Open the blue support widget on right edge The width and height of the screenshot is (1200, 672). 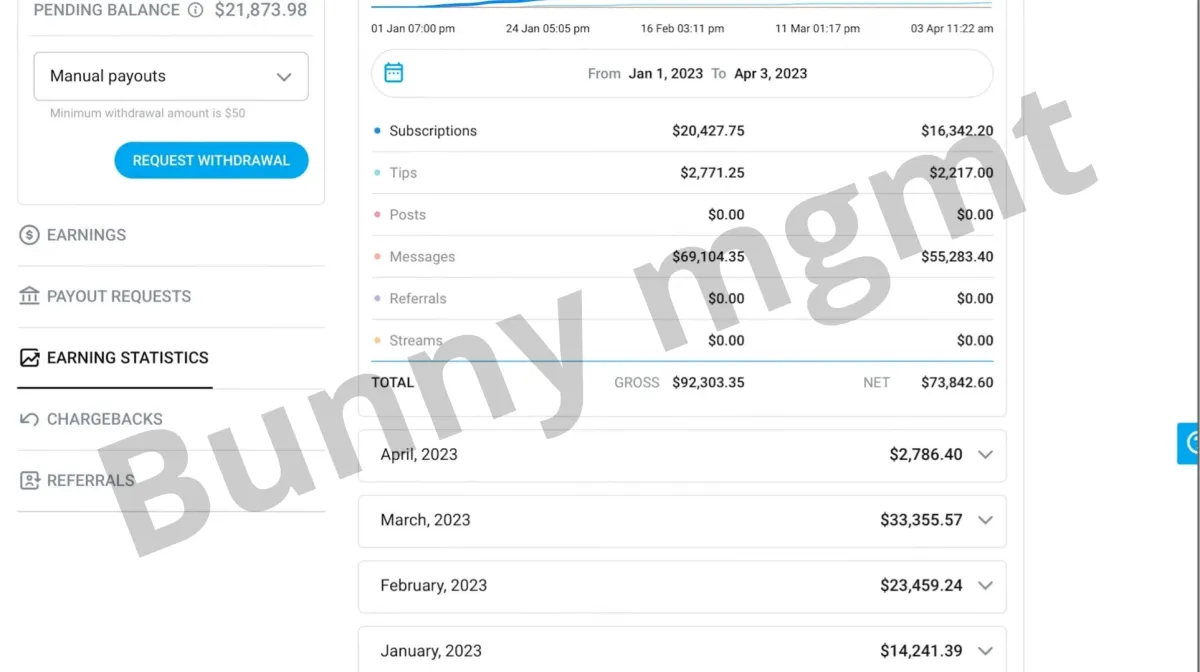[x=1189, y=443]
